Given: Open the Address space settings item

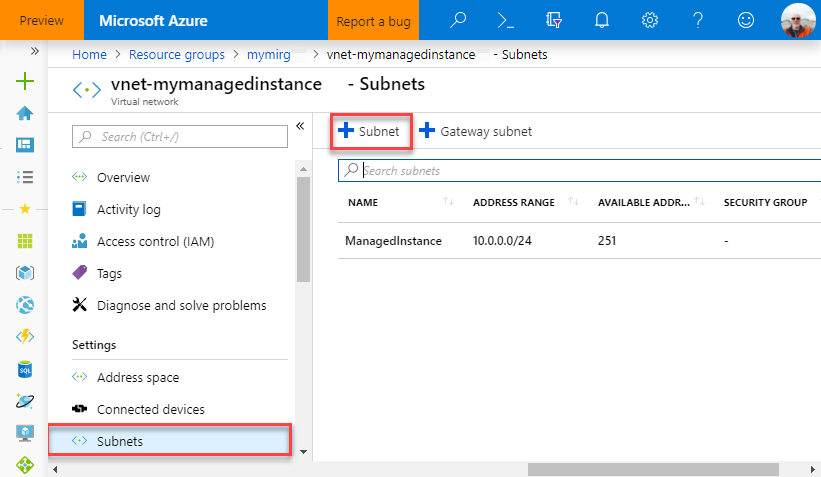Looking at the screenshot, I should pos(138,378).
